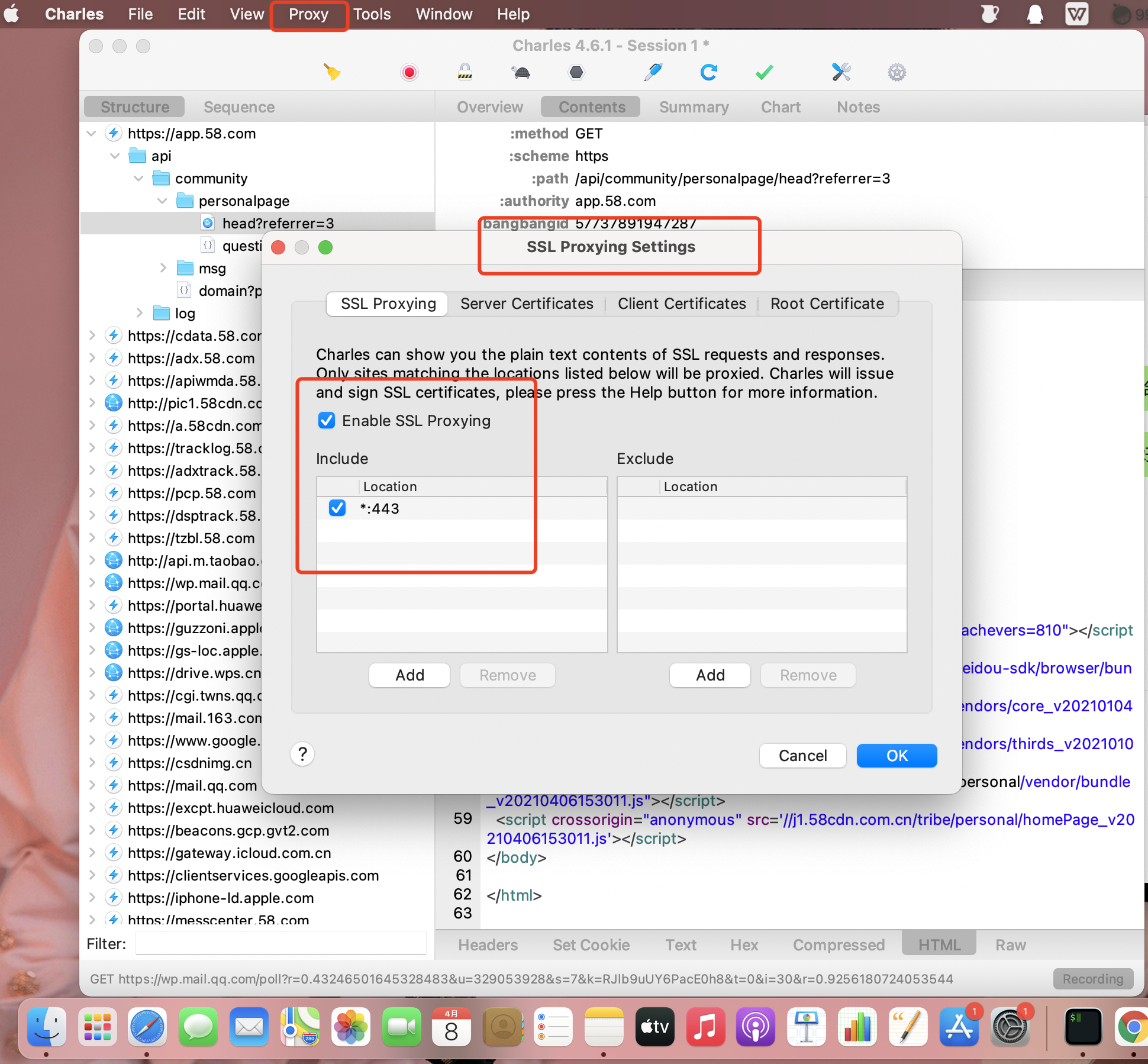
Task: Open Launchpad from the dock
Action: coord(97,1027)
